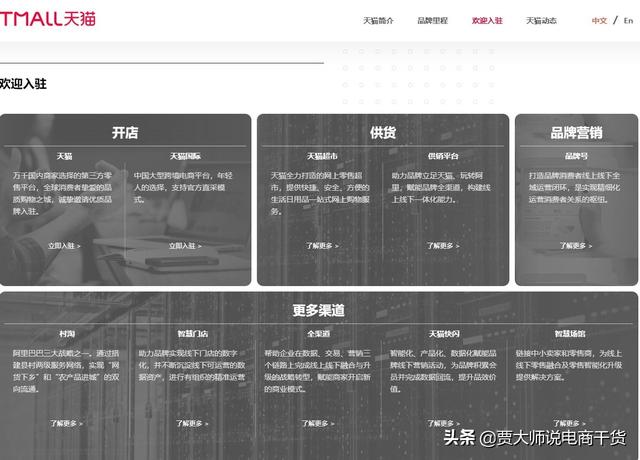Click the 天猫快闪 subheading

[x=444, y=333]
